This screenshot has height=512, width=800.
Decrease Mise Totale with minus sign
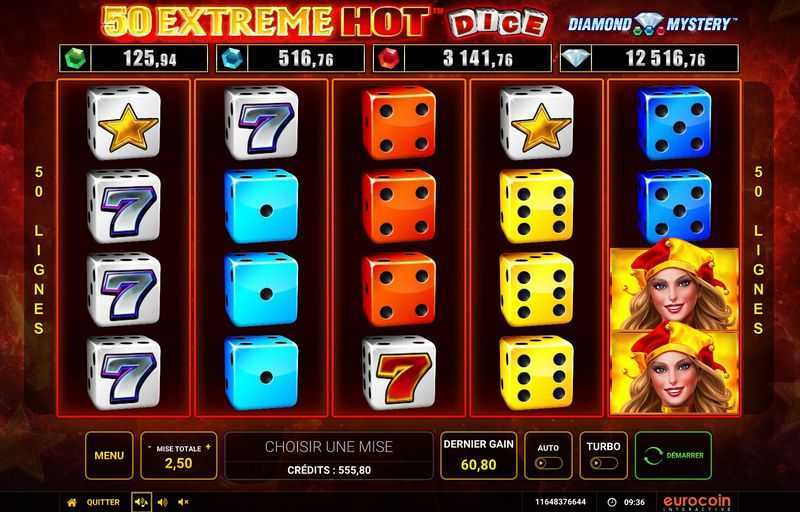click(149, 447)
